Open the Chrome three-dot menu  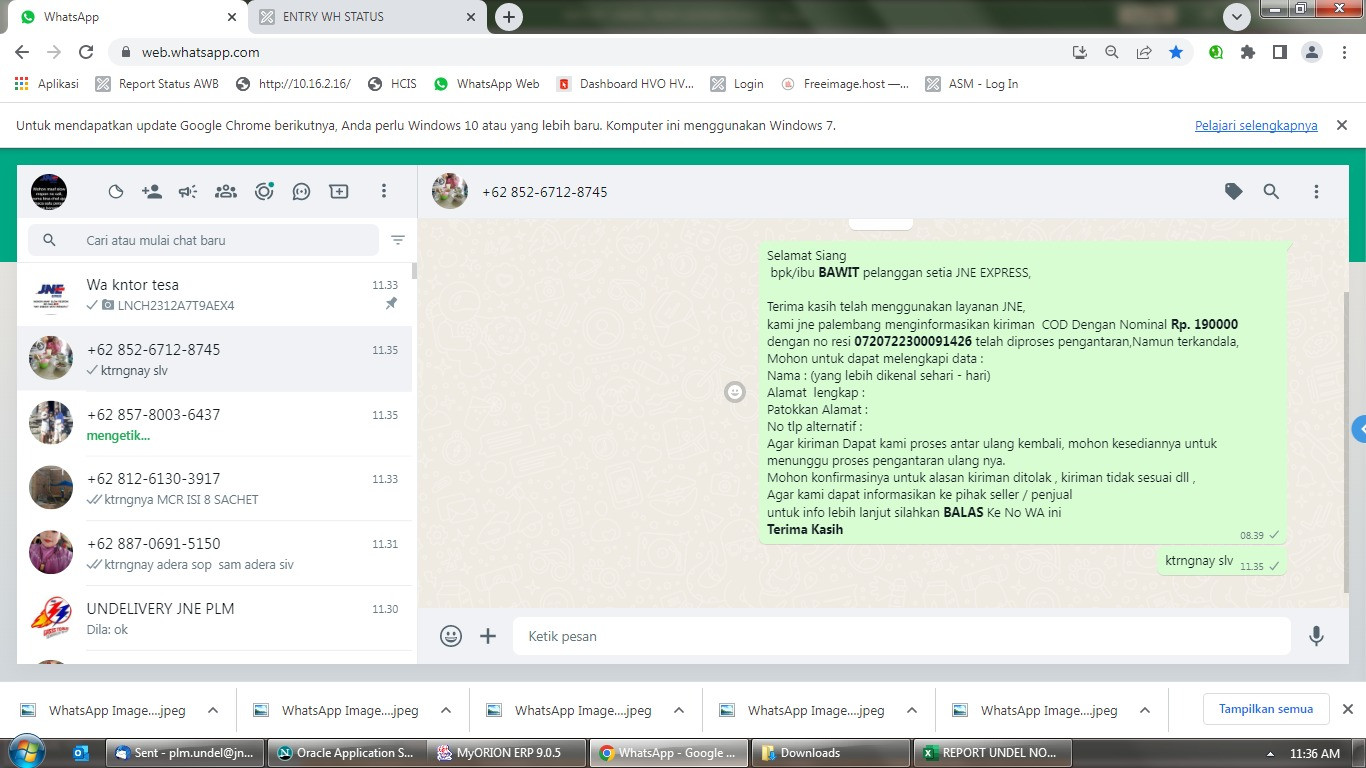1343,52
